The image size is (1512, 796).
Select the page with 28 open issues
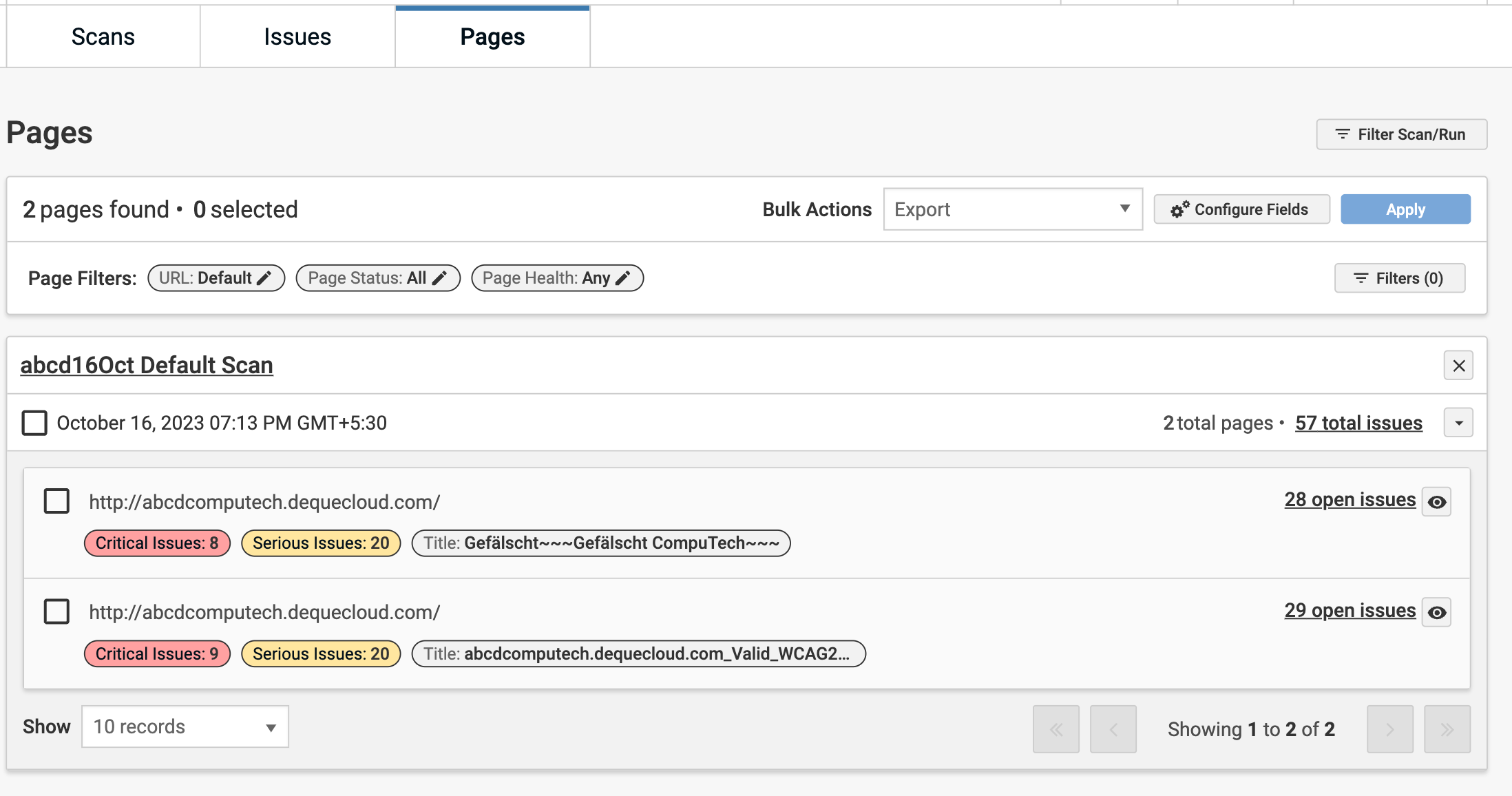click(x=56, y=501)
